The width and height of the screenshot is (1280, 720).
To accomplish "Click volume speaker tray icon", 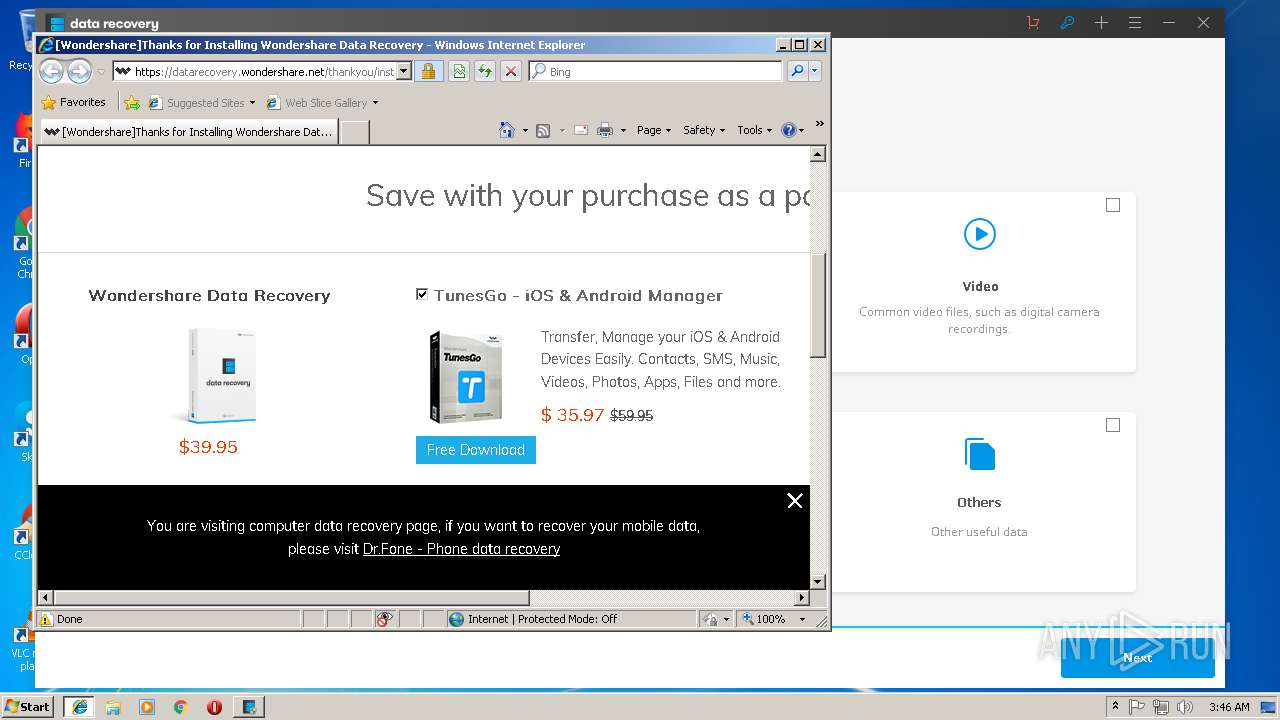I will coord(1185,707).
